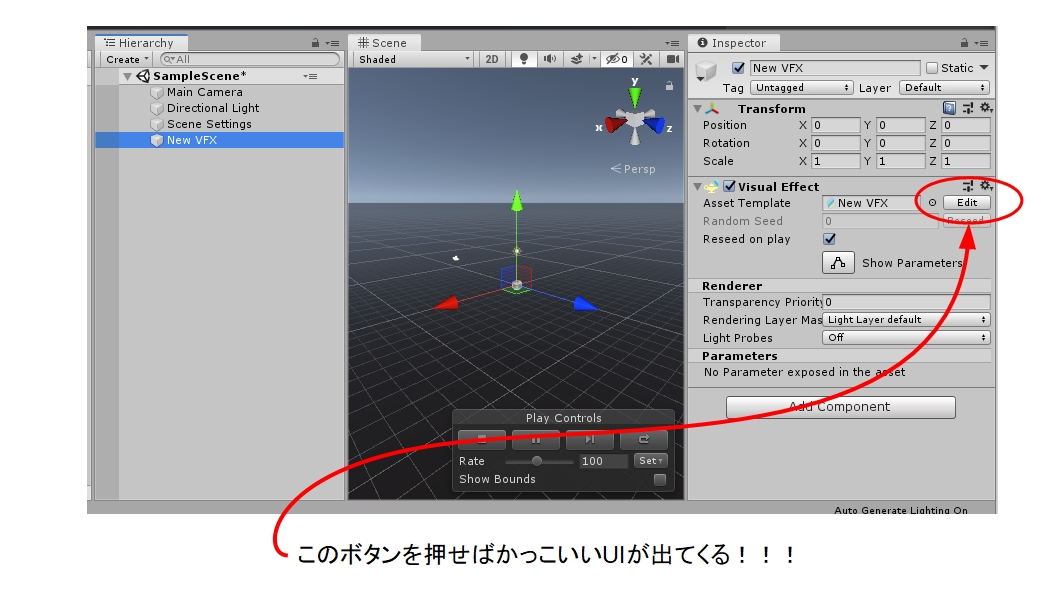Enable the Static checkbox
Image resolution: width=1058 pixels, height=595 pixels.
932,67
